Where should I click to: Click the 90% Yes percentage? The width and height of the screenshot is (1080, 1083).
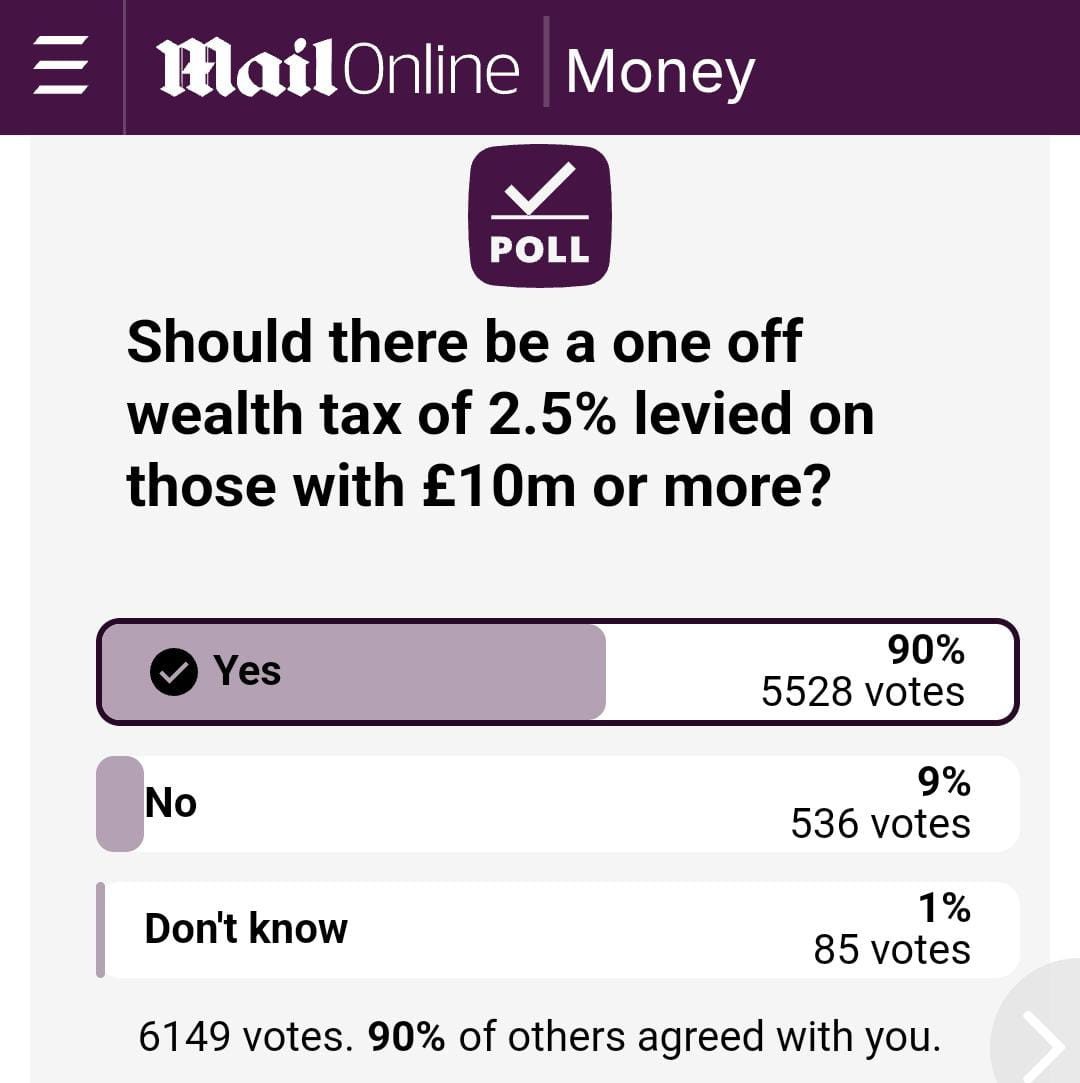coord(926,650)
